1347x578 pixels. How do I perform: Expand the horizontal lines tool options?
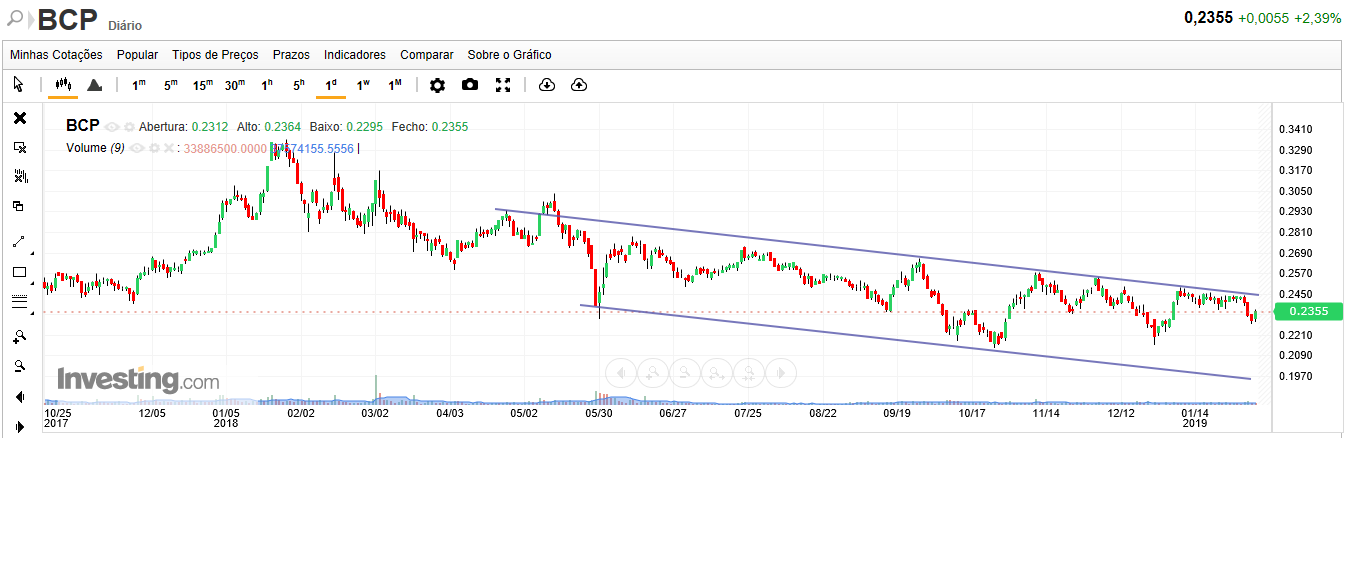[33, 312]
